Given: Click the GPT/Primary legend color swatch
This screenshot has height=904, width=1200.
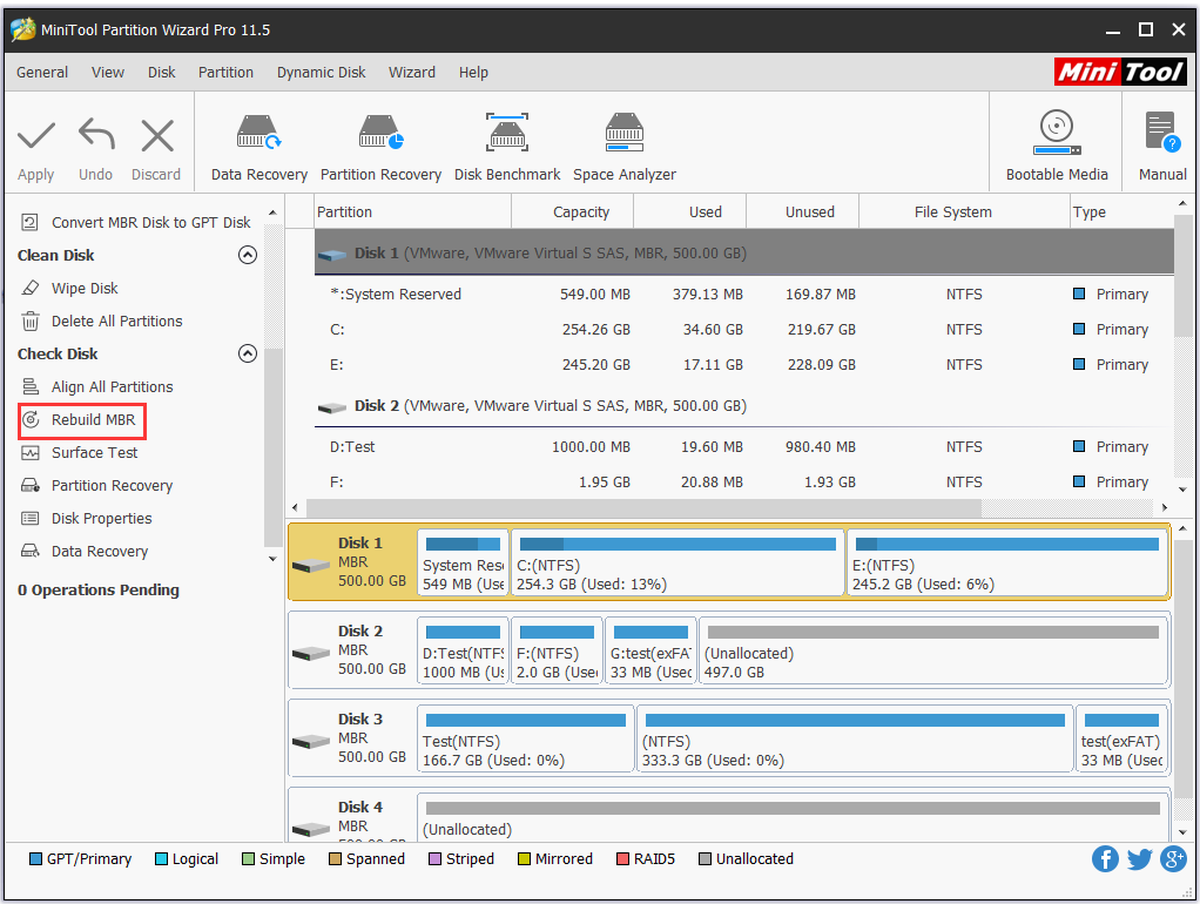Looking at the screenshot, I should coord(36,859).
